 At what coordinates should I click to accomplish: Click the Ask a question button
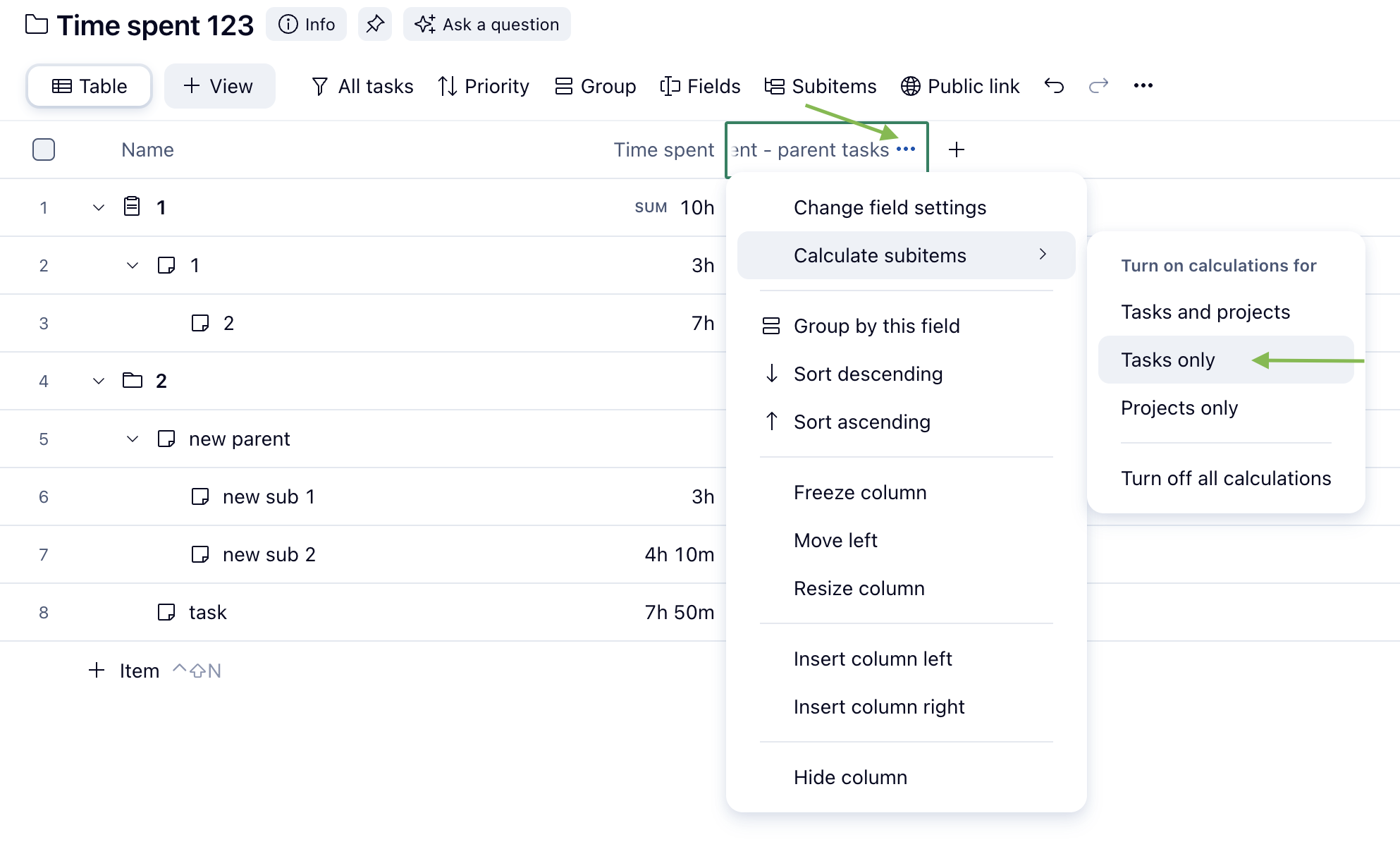coord(487,24)
